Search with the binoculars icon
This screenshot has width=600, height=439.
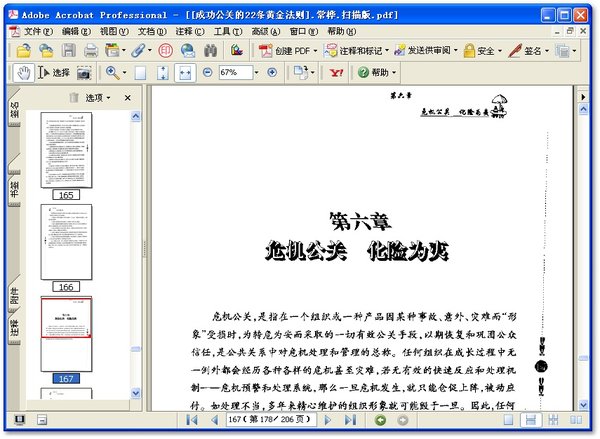(x=210, y=51)
